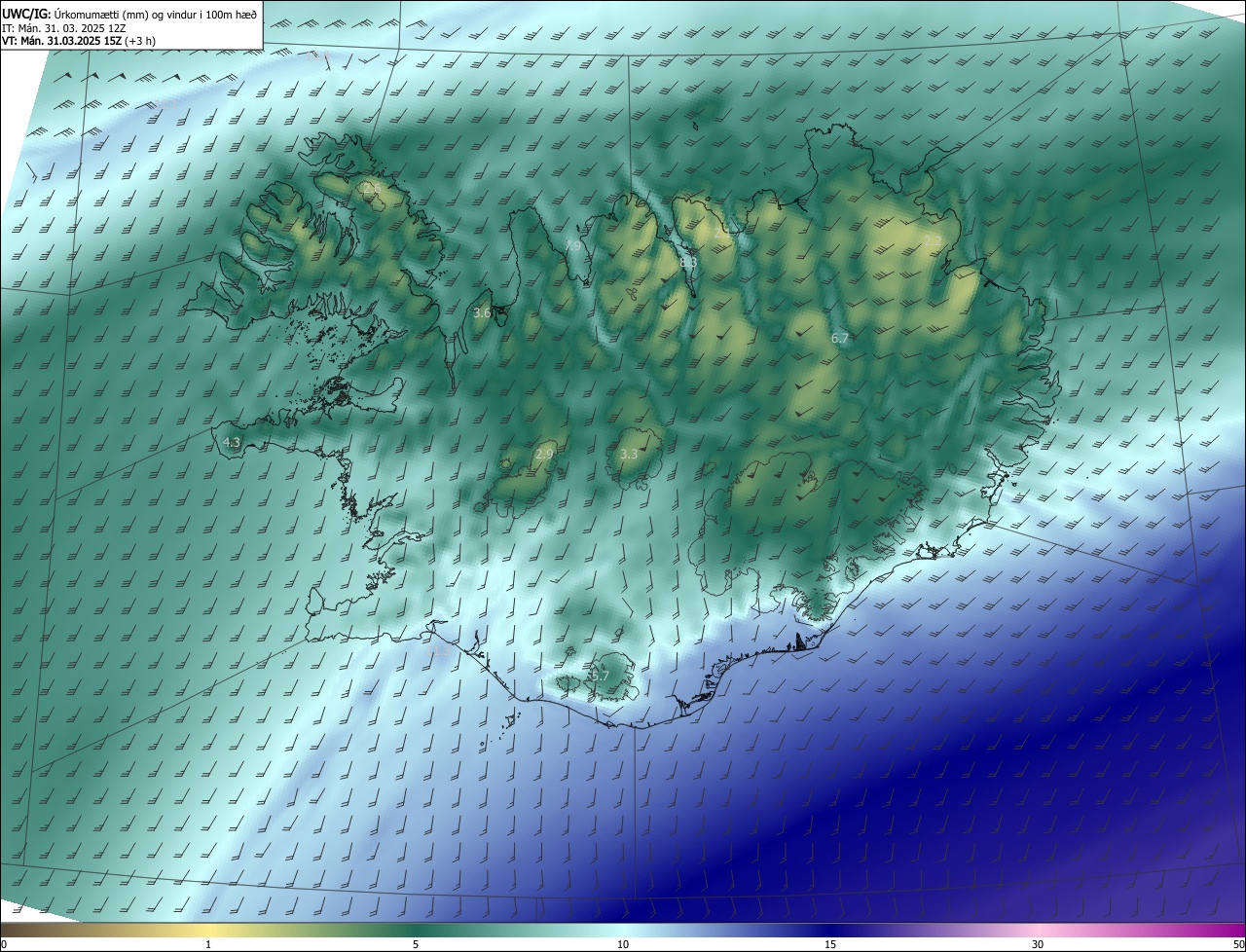Click the 2.9 value label on the map
This screenshot has width=1246, height=952.
544,454
